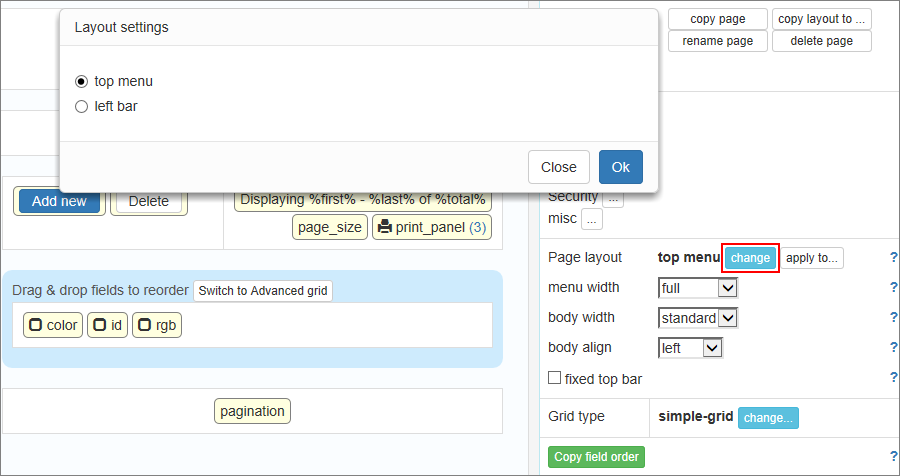This screenshot has height=476, width=900.
Task: Click the Switch to Advanced grid button
Action: pyautogui.click(x=262, y=291)
